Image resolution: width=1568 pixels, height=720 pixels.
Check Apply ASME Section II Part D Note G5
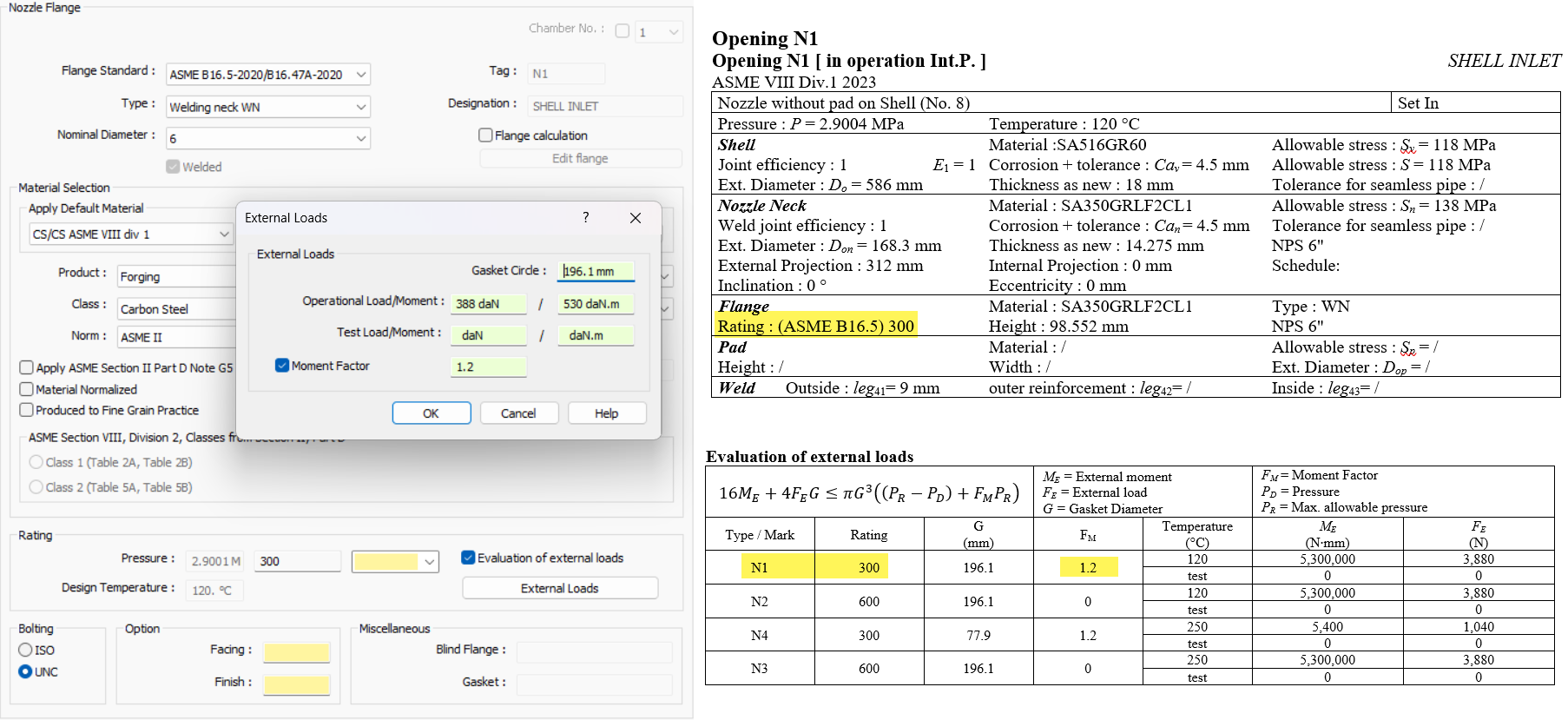[27, 367]
